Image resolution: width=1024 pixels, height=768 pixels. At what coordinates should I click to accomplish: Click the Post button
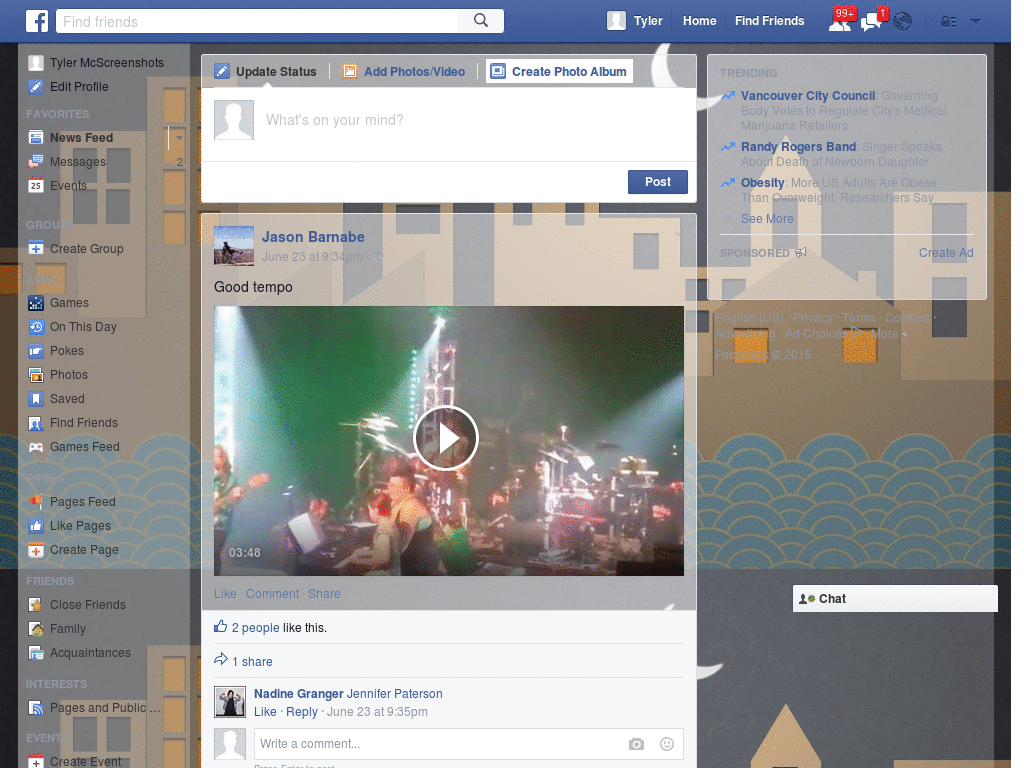point(658,182)
